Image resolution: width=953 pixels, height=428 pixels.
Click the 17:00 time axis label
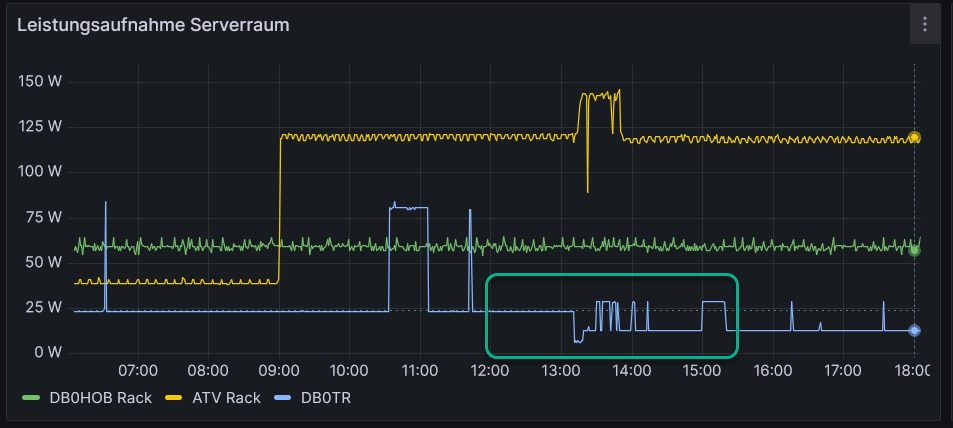(843, 370)
